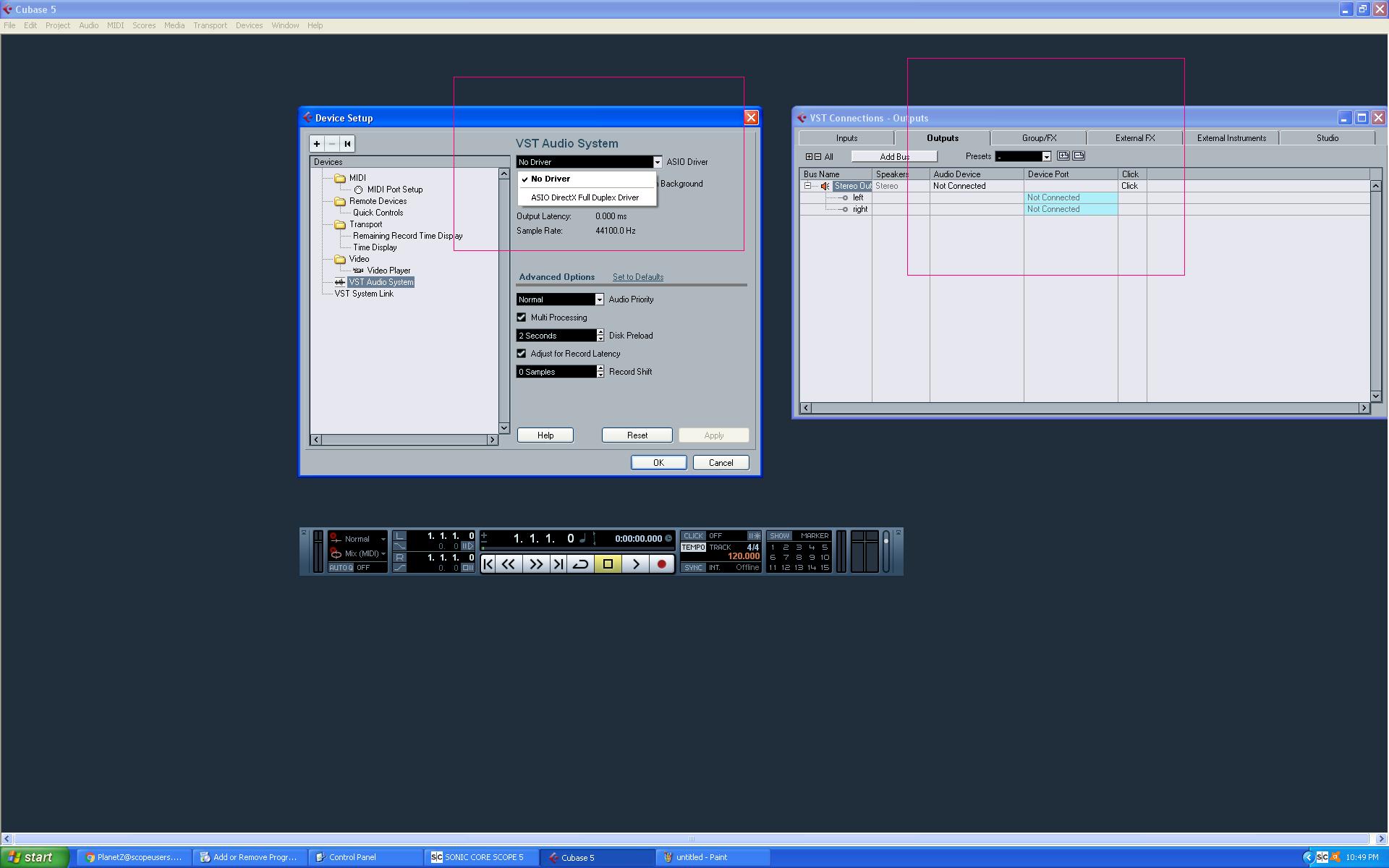Screen dimensions: 1389x868
Task: Click the transport jog slider handle
Action: [885, 541]
